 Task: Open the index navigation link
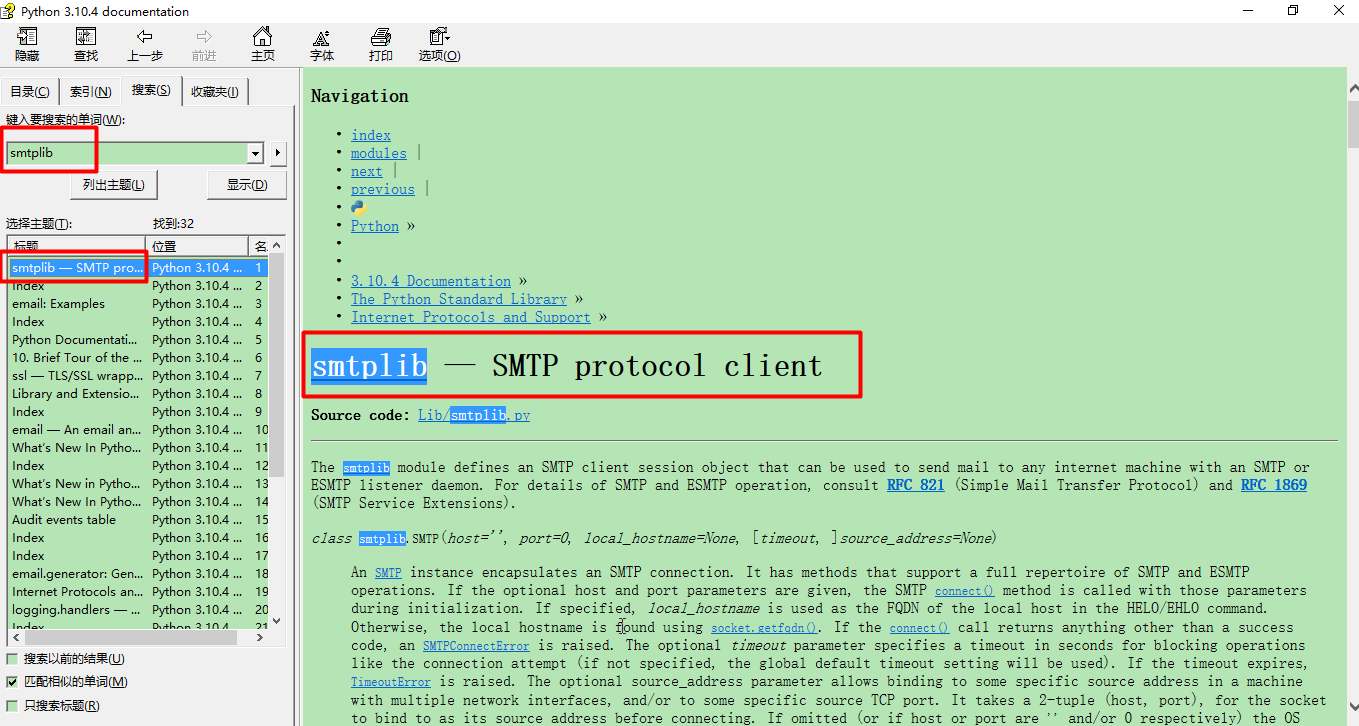click(371, 135)
